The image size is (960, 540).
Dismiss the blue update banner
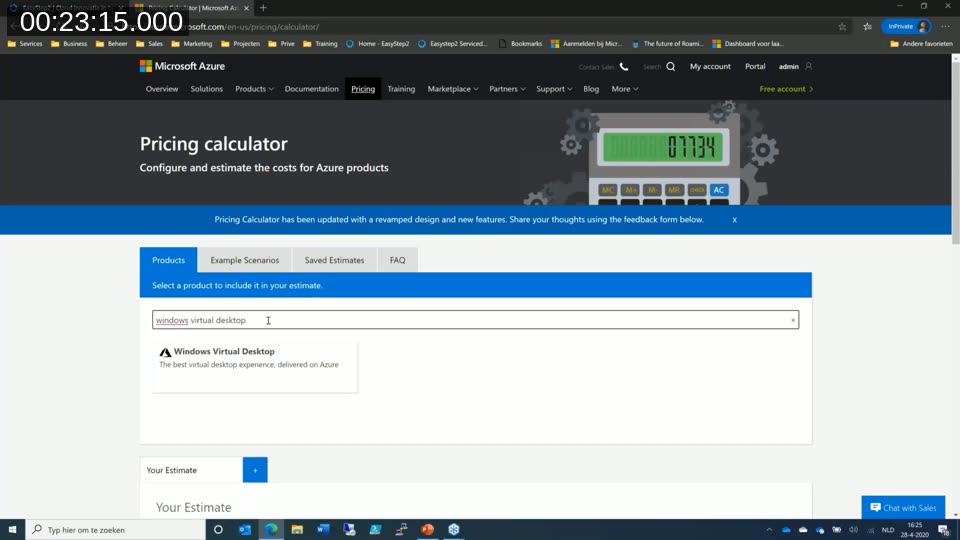tap(735, 220)
